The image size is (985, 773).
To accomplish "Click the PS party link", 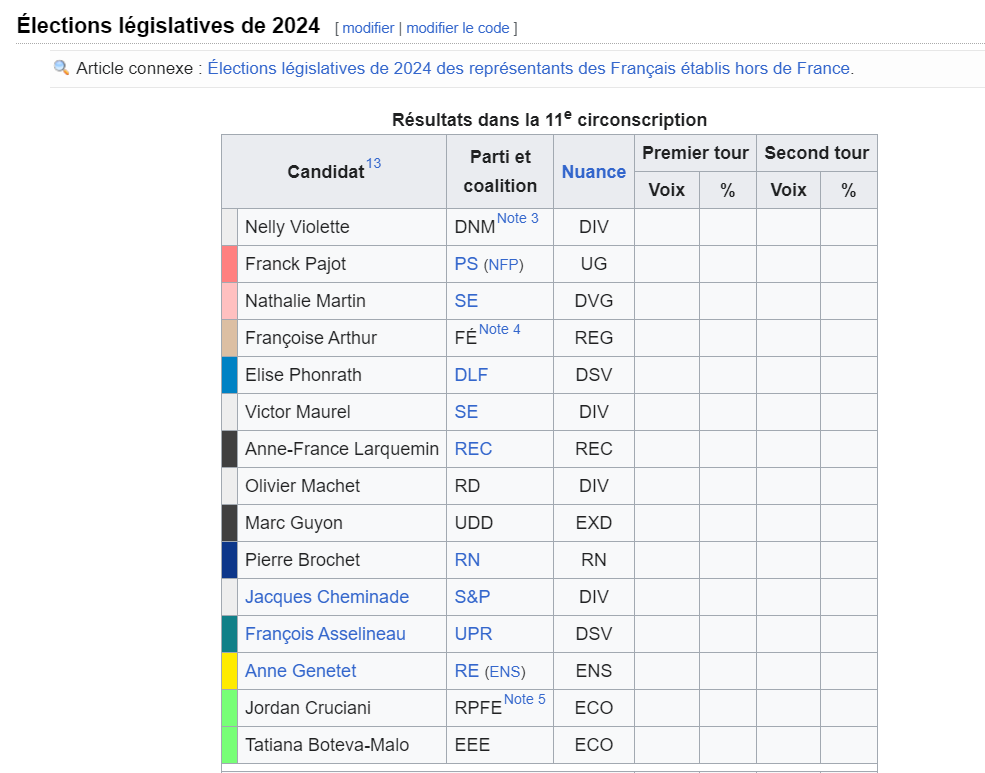I will (466, 264).
